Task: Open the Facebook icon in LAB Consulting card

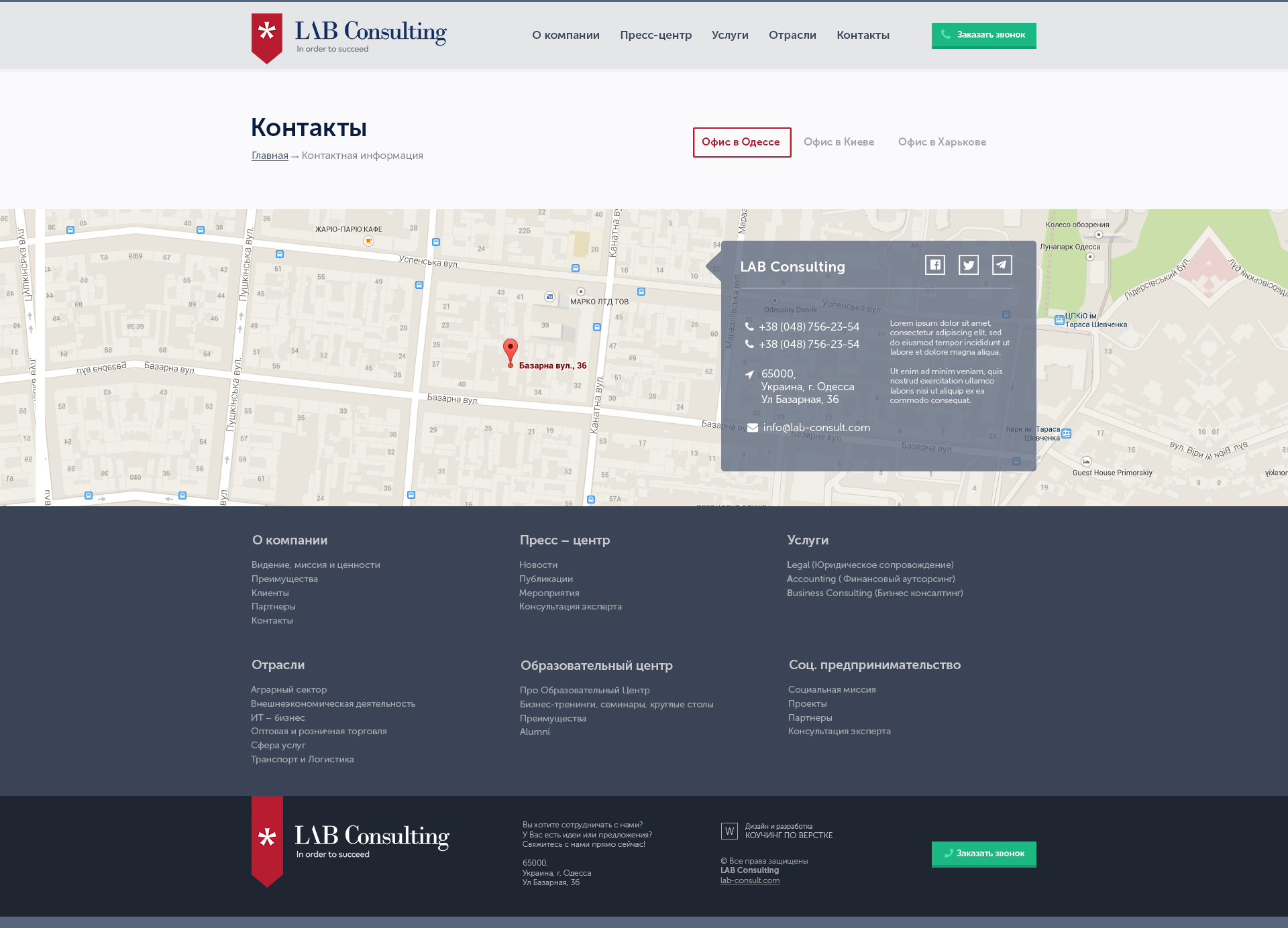Action: click(934, 265)
